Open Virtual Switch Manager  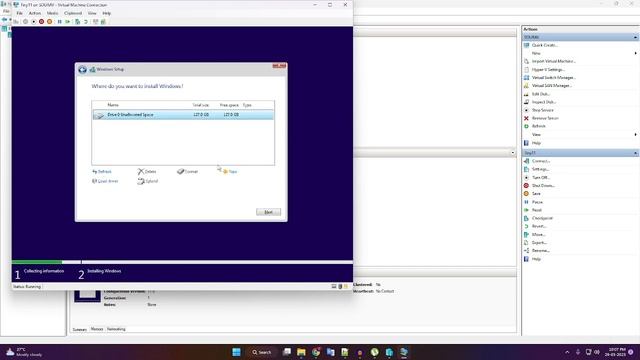(x=553, y=78)
